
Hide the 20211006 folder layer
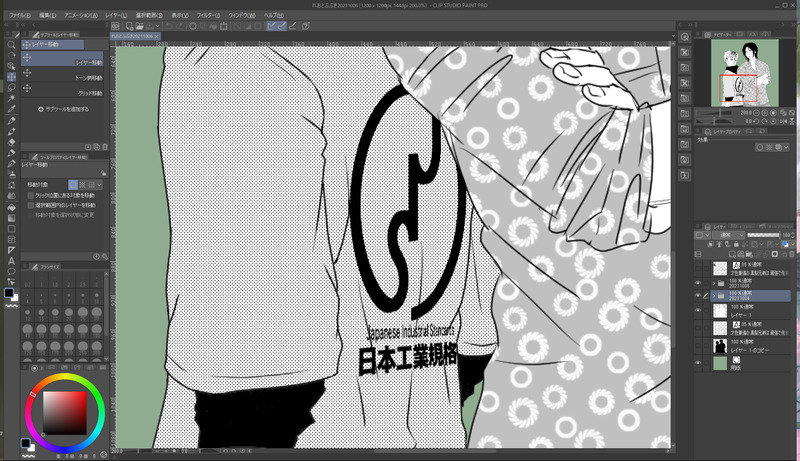[x=698, y=283]
